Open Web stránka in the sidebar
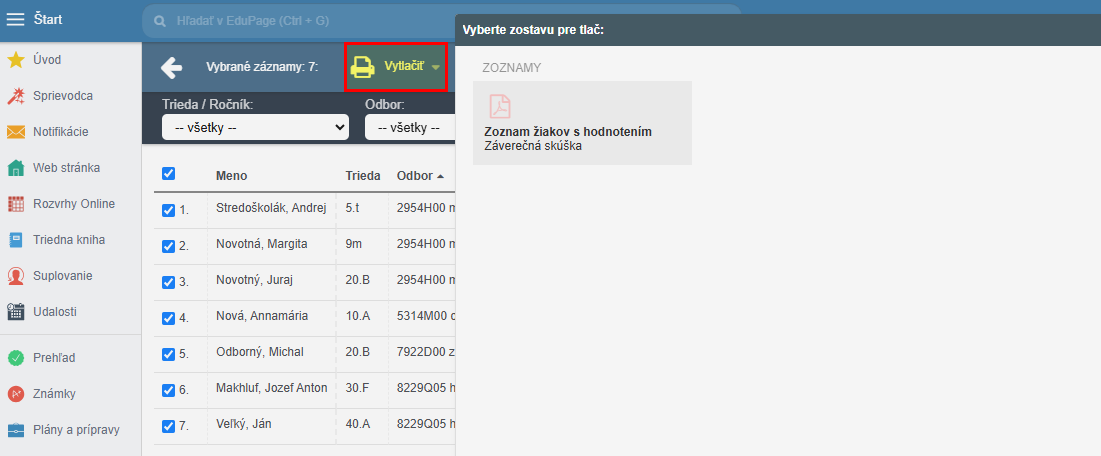 pyautogui.click(x=66, y=168)
